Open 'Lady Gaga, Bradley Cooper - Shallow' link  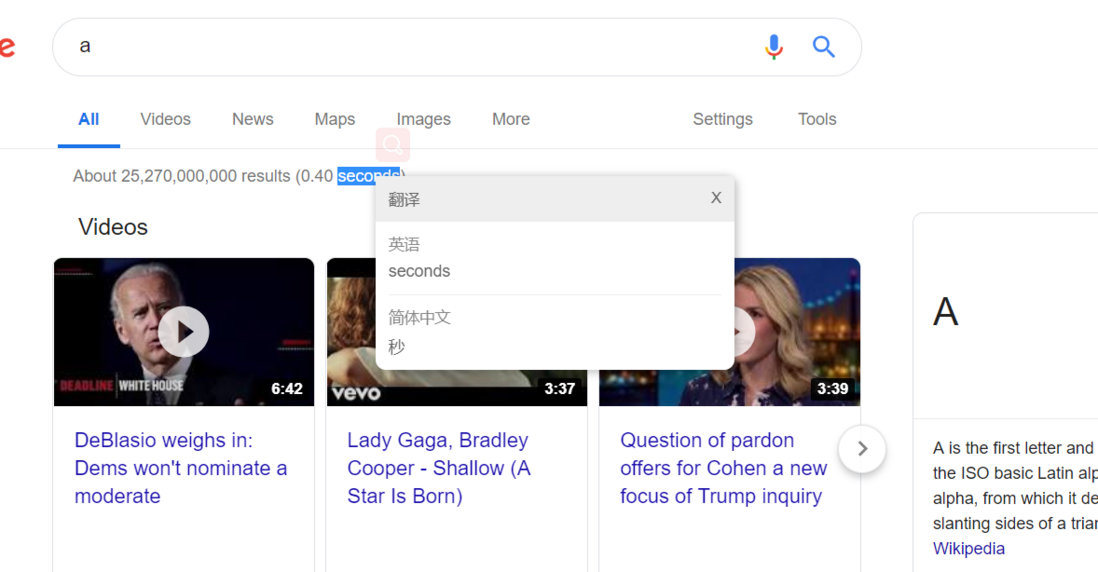coord(439,468)
